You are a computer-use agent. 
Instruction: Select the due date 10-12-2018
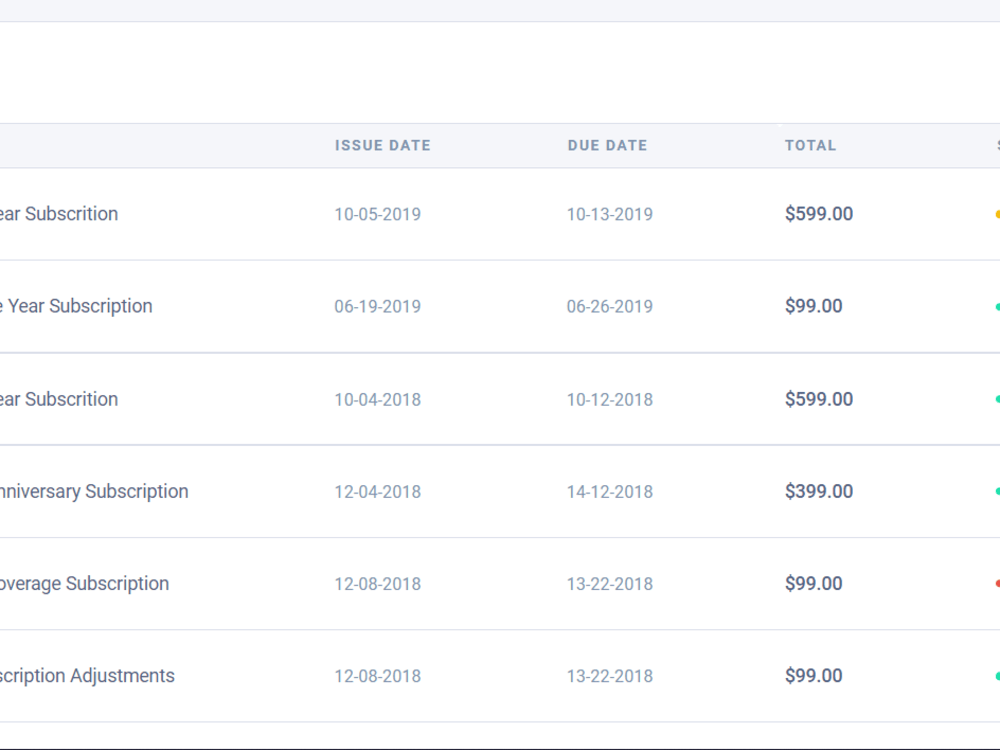click(610, 400)
